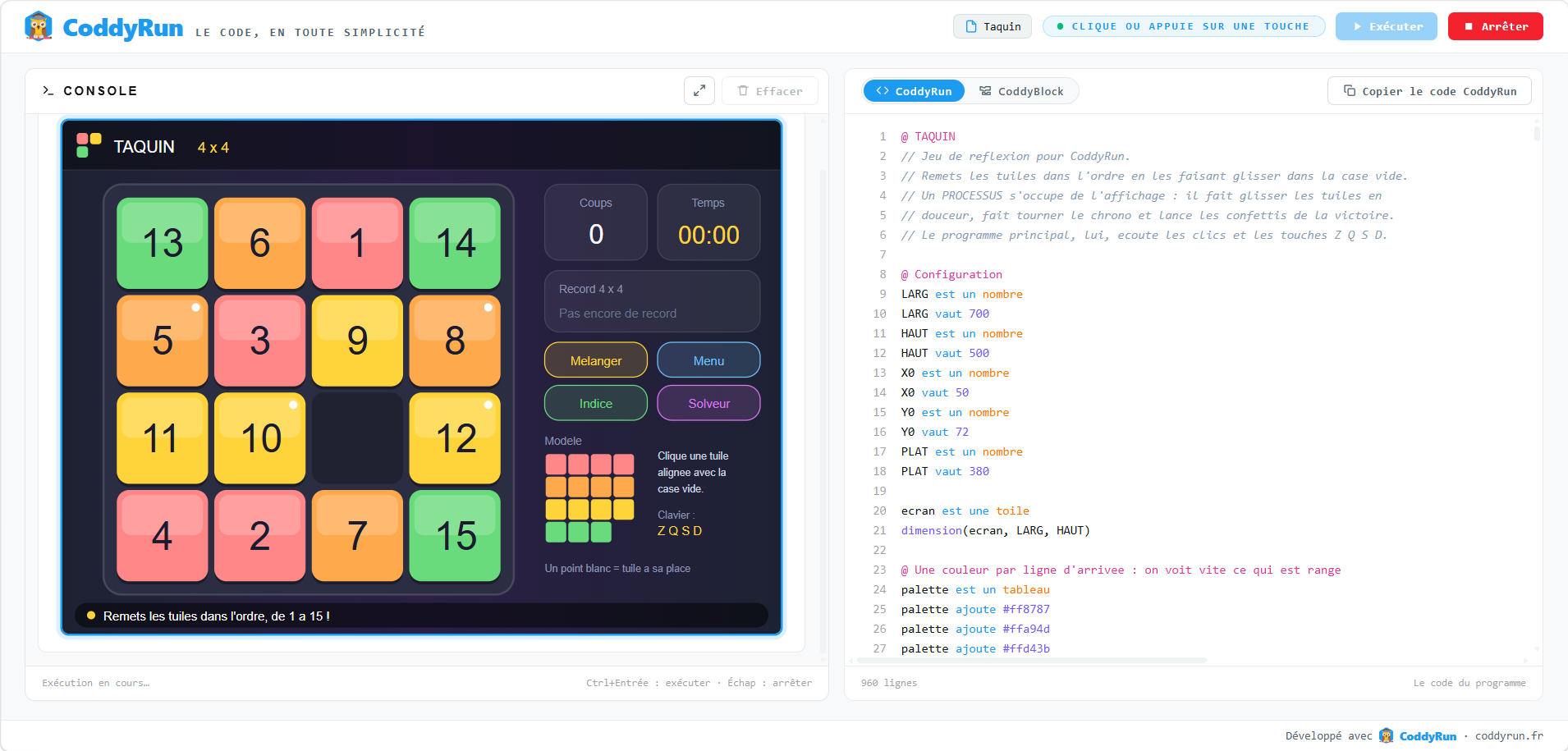
Task: Slide tile 7 up into the empty cell
Action: tap(357, 536)
